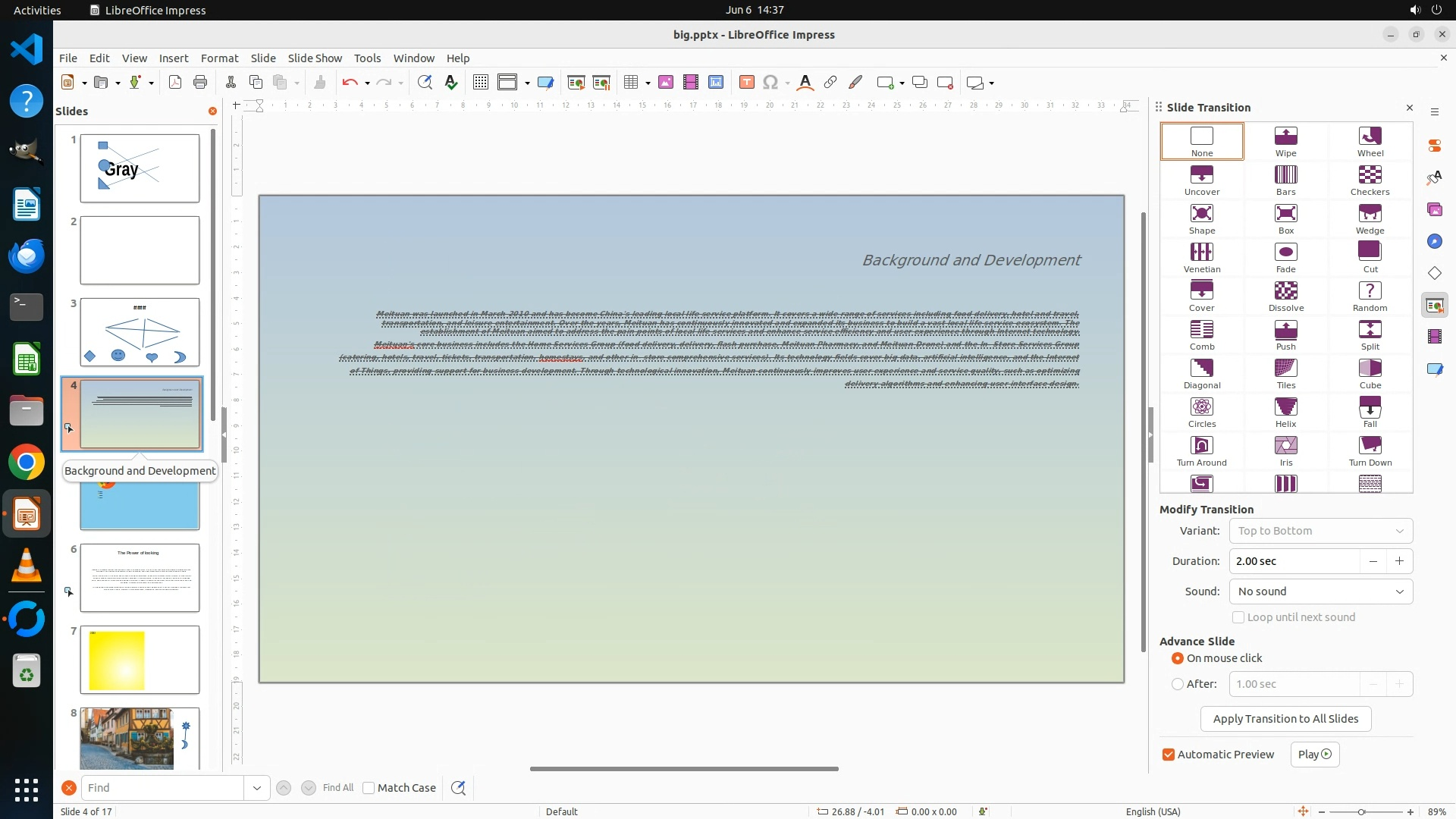The width and height of the screenshot is (1456, 819).
Task: Open the sidebar Properties deck icon
Action: point(1434,145)
